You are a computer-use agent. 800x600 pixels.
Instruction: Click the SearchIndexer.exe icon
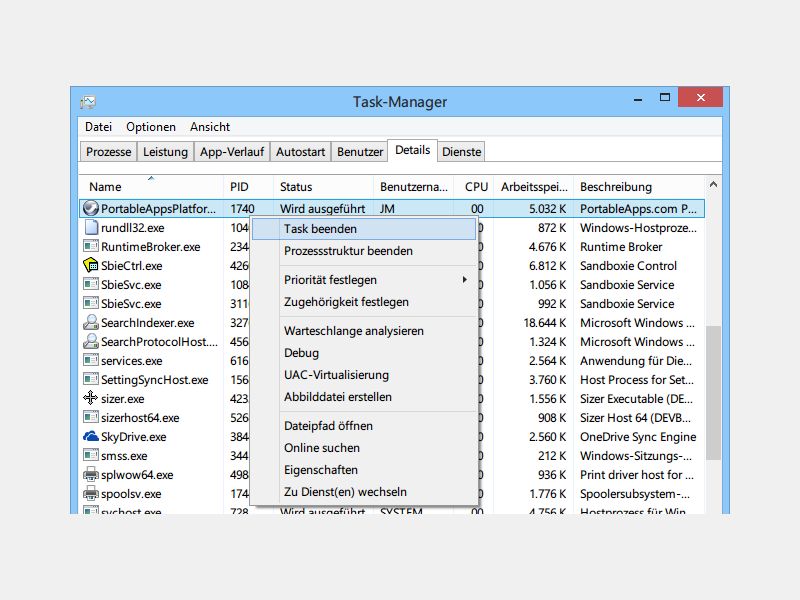coord(91,322)
